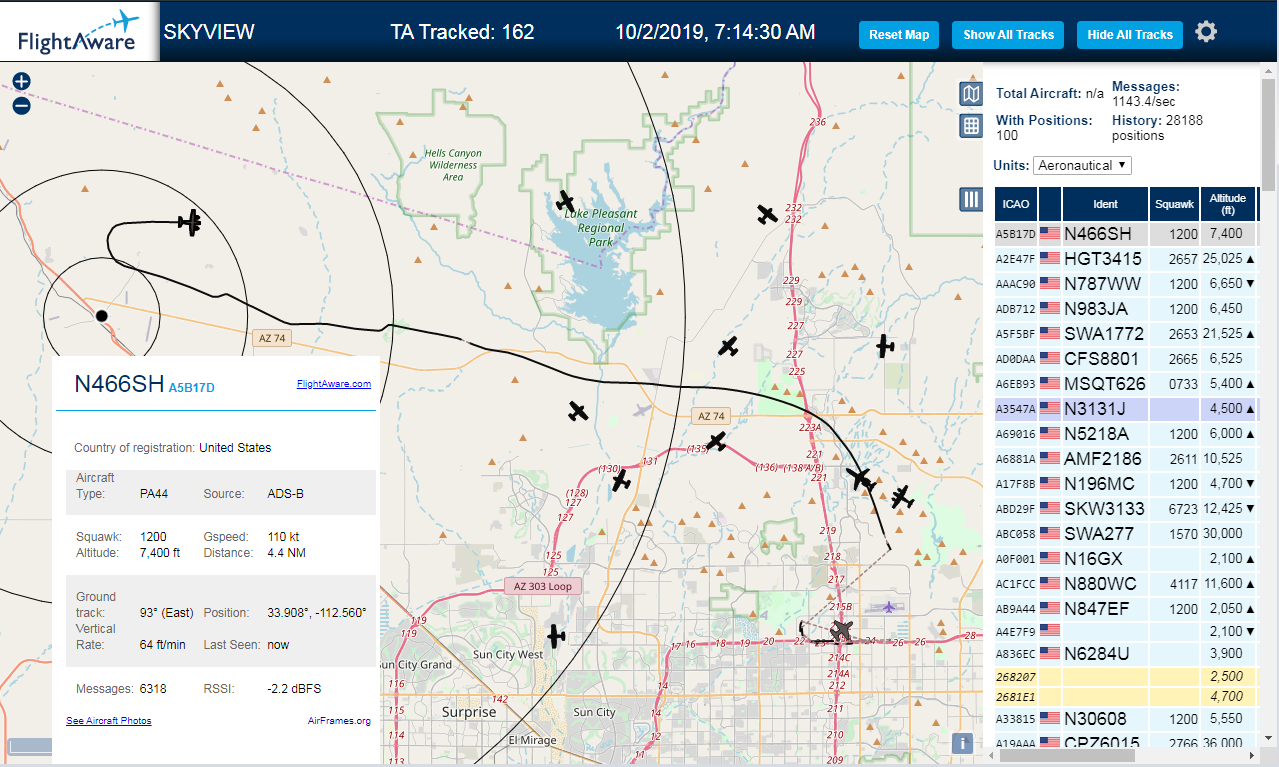
Task: Toggle the grid overlay icon
Action: pyautogui.click(x=970, y=125)
